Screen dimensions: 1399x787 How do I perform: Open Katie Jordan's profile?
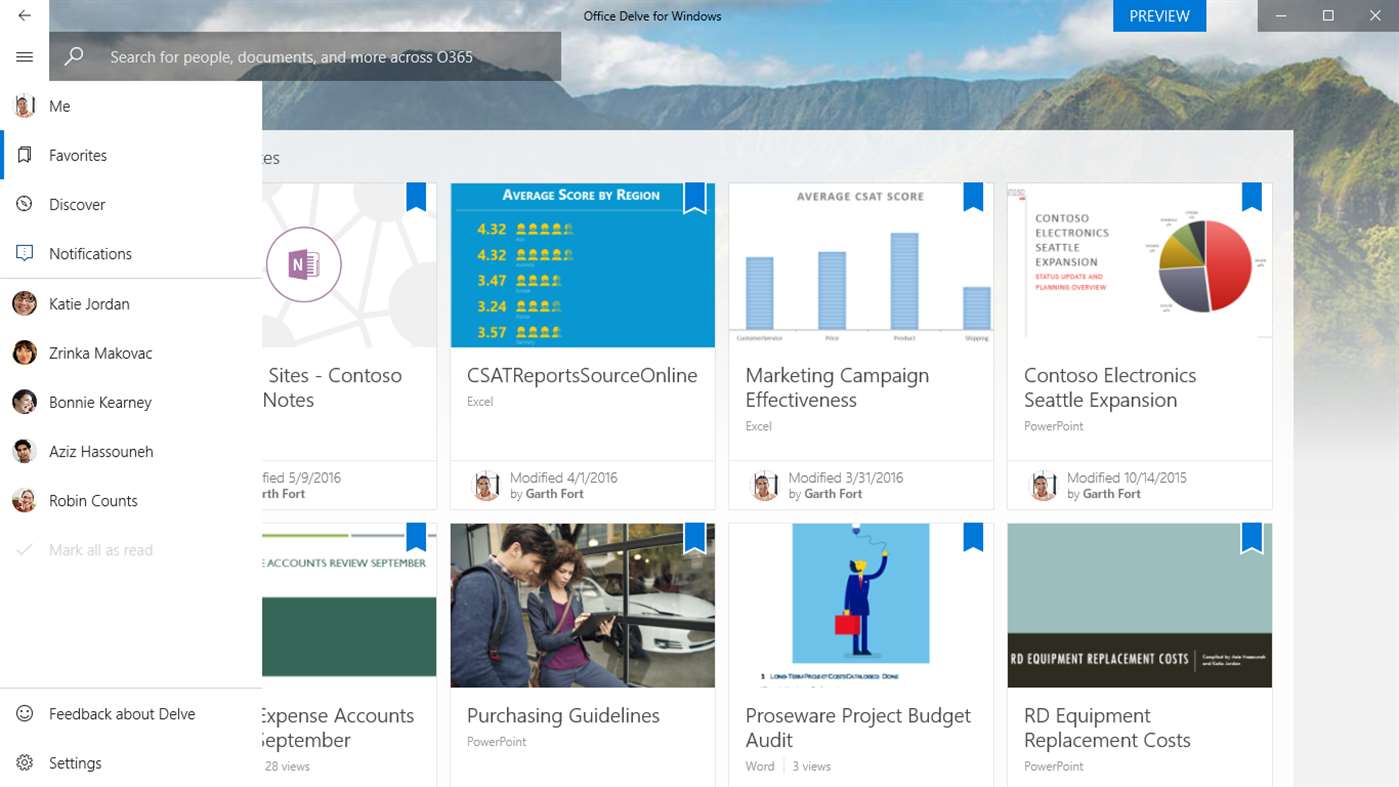point(131,304)
